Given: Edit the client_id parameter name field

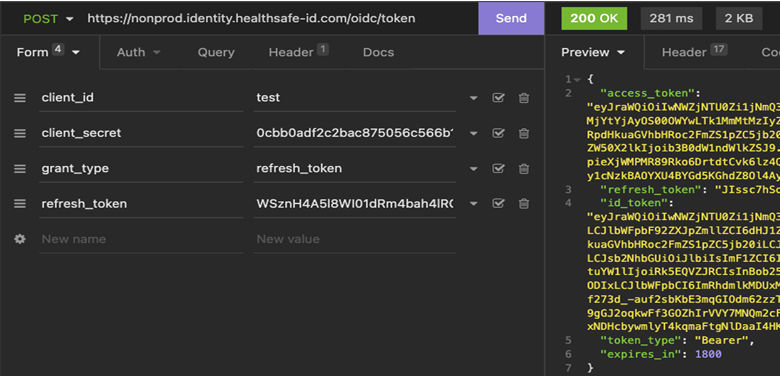Looking at the screenshot, I should 141,98.
